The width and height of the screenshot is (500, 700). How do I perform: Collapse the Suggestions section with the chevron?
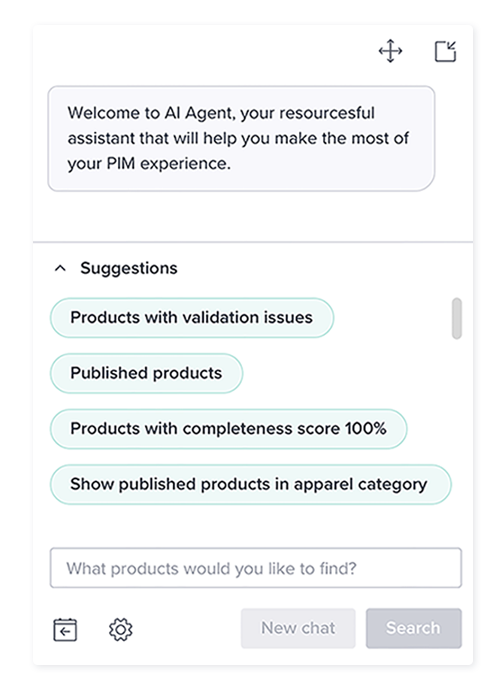(x=60, y=268)
